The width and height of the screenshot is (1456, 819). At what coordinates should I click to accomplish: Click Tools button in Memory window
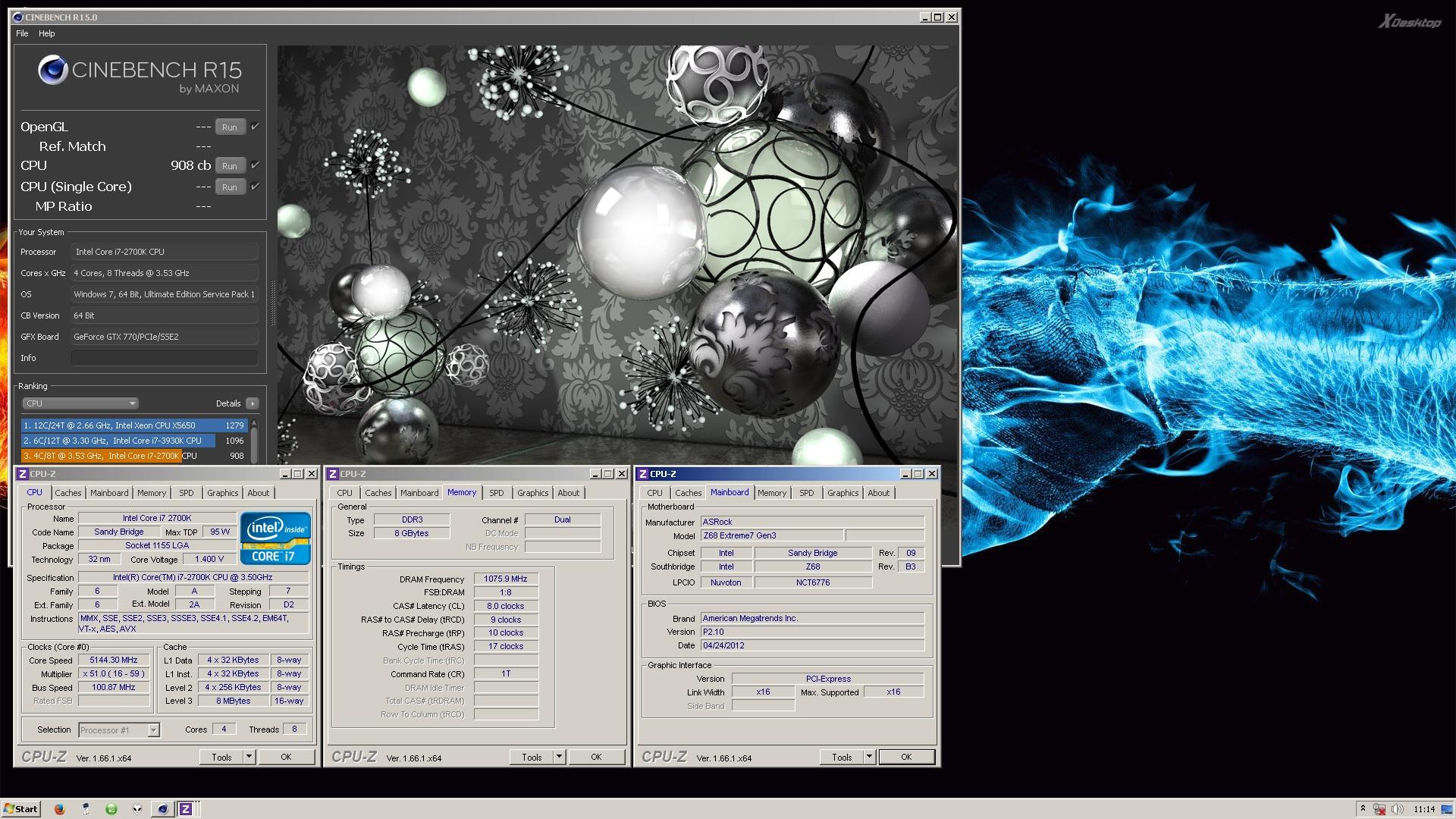(x=532, y=757)
